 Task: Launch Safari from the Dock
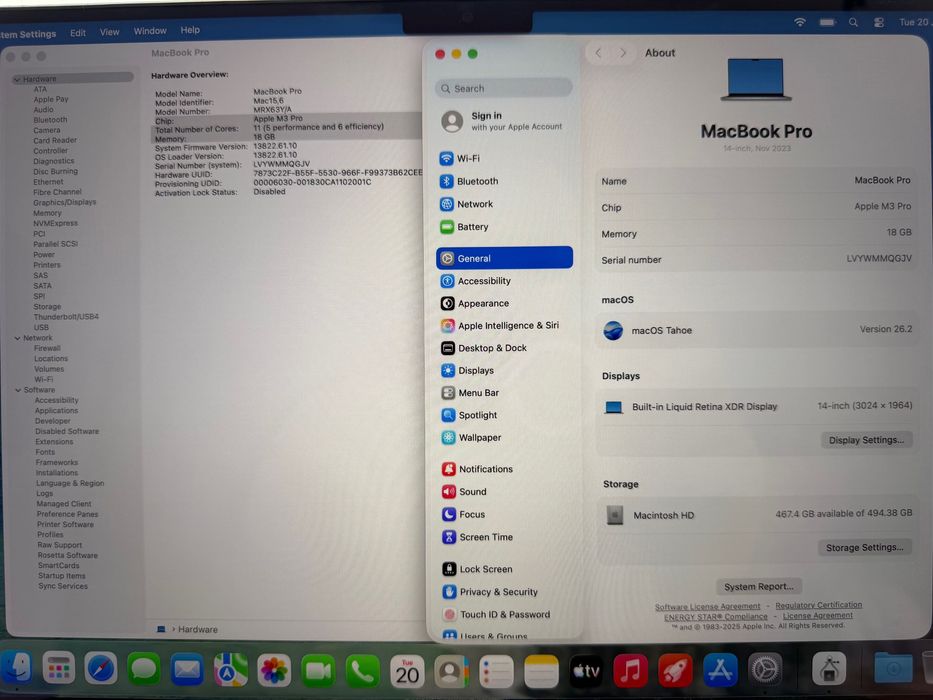point(101,669)
